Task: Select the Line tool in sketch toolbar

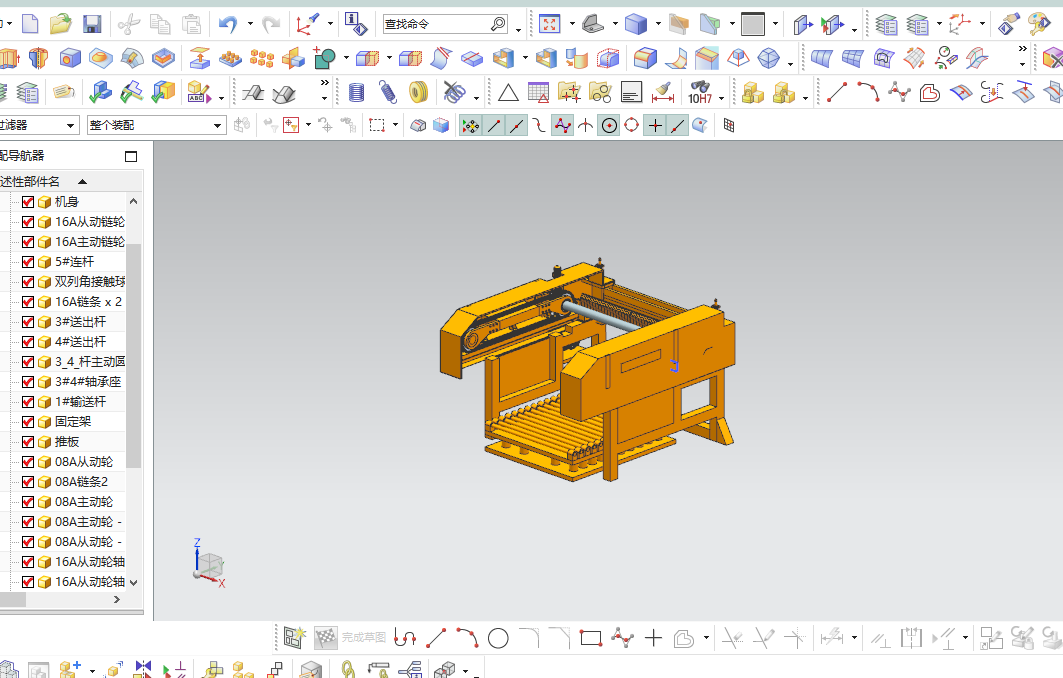Action: tap(436, 638)
